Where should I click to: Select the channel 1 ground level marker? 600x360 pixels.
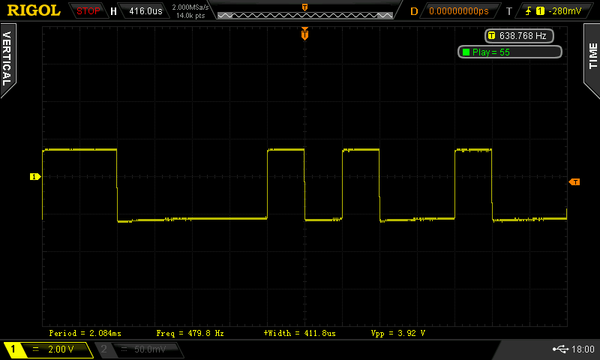click(35, 176)
